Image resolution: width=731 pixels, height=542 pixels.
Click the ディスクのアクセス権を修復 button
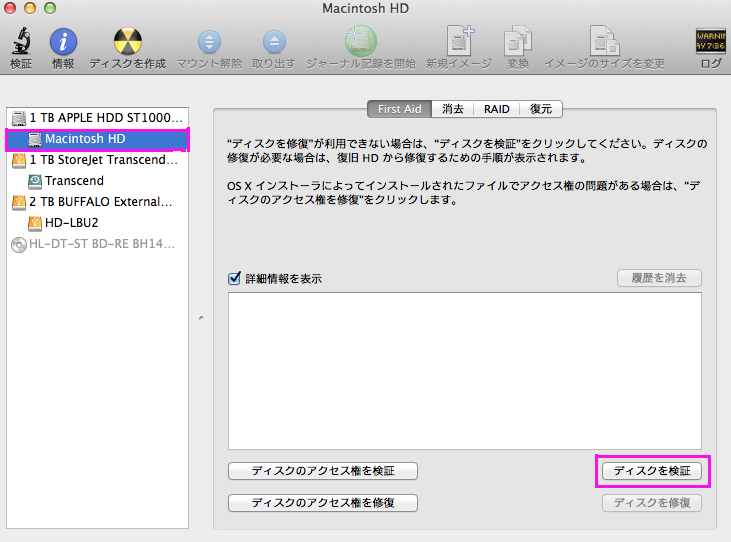[x=323, y=503]
